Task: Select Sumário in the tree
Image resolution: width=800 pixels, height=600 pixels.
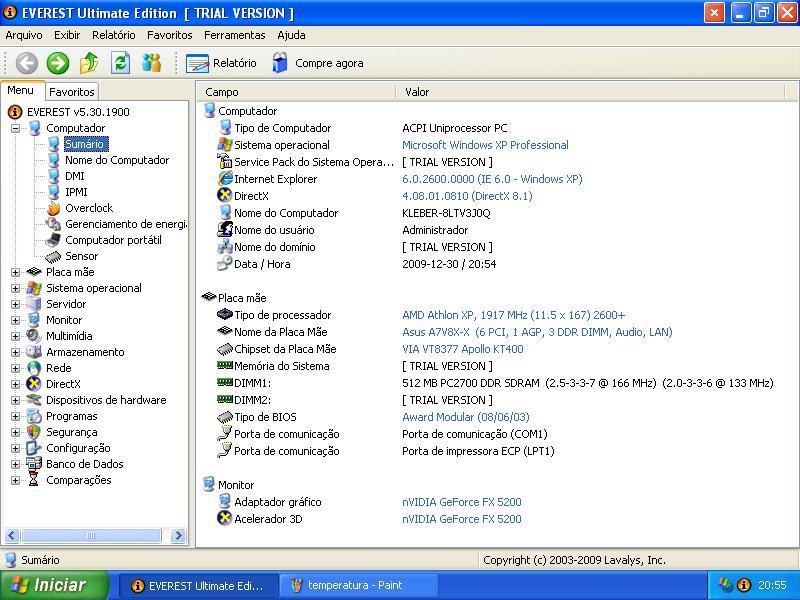Action: point(84,144)
